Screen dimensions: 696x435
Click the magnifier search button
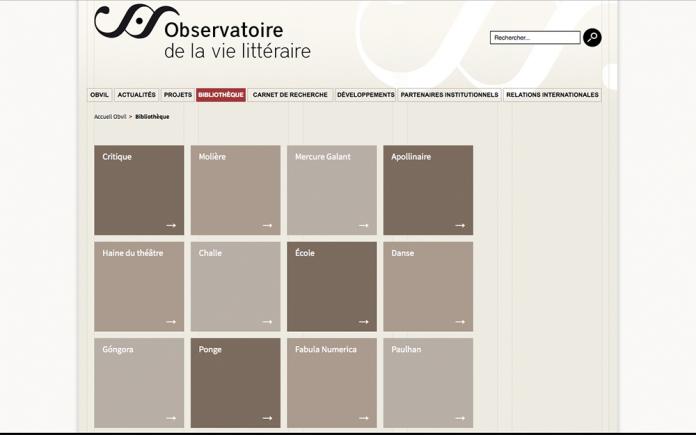(592, 38)
